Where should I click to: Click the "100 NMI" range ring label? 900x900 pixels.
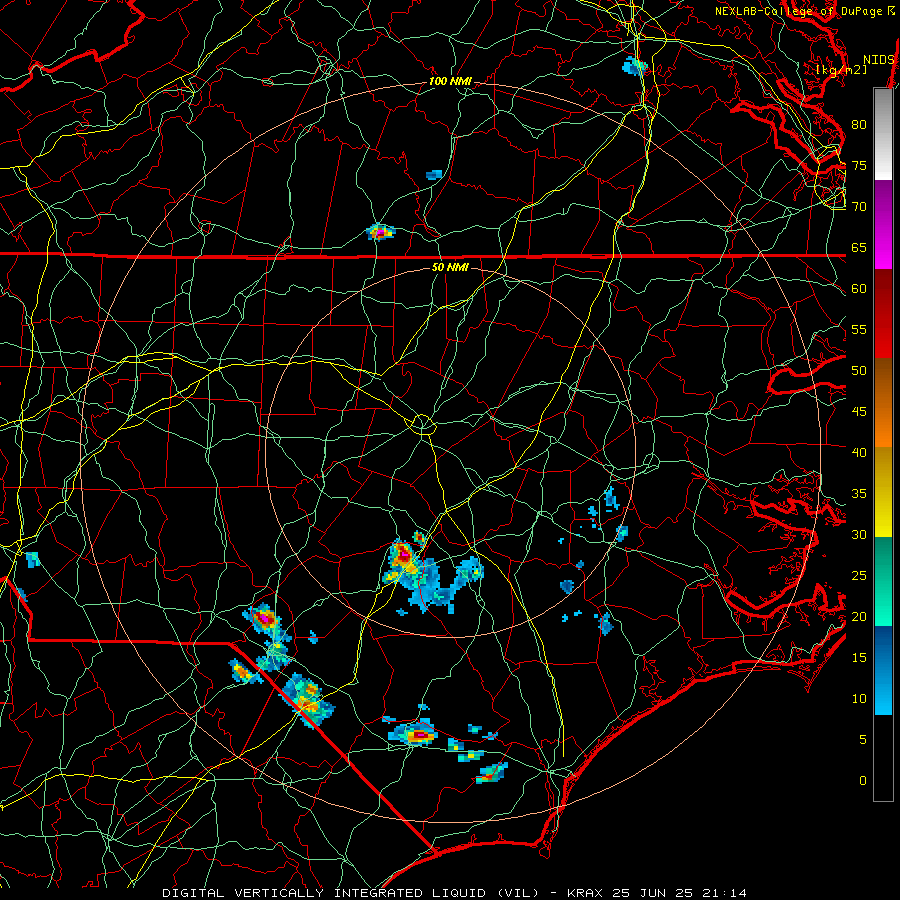coord(450,82)
